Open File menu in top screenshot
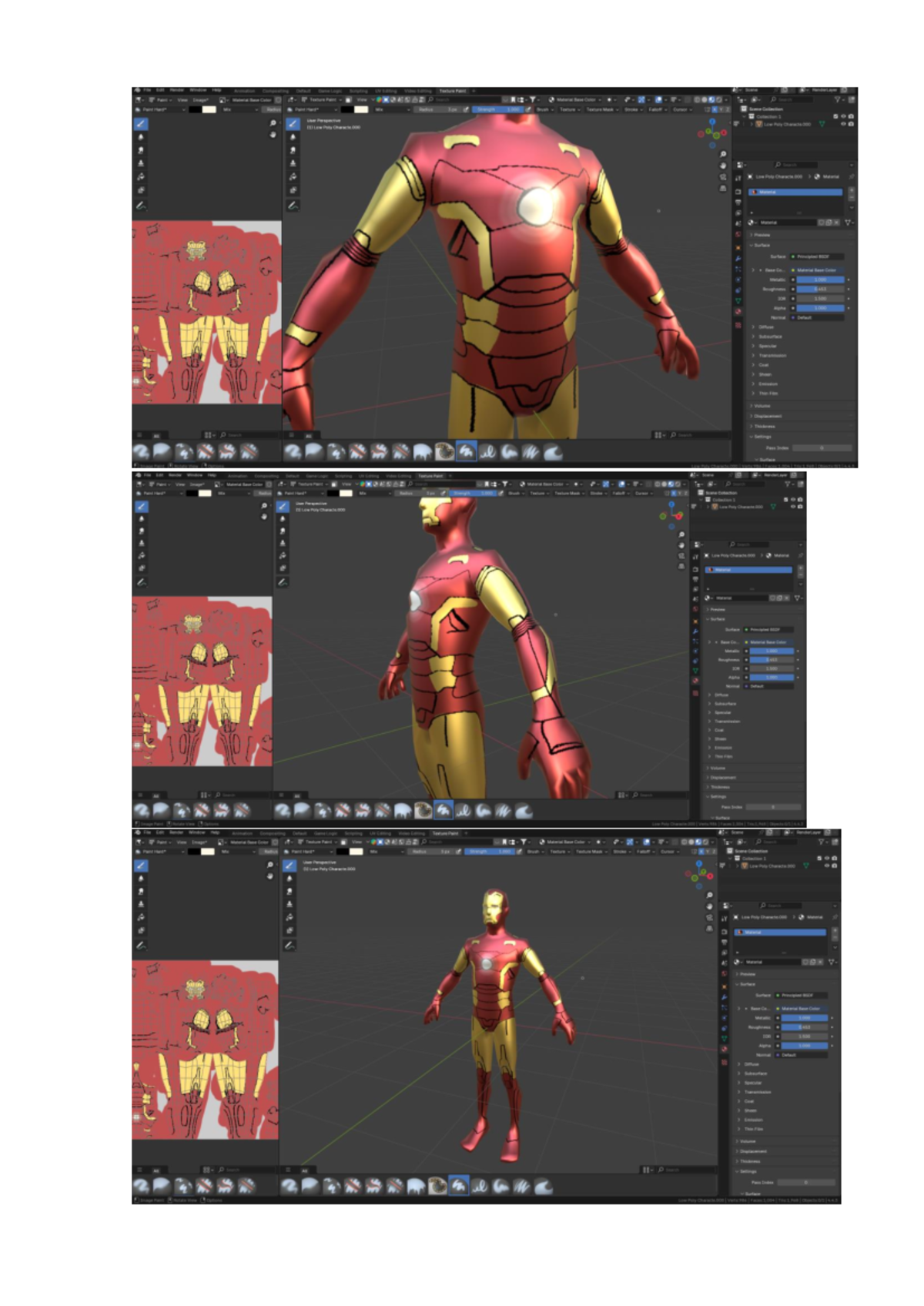Viewport: 924px width, 1306px height. 147,90
